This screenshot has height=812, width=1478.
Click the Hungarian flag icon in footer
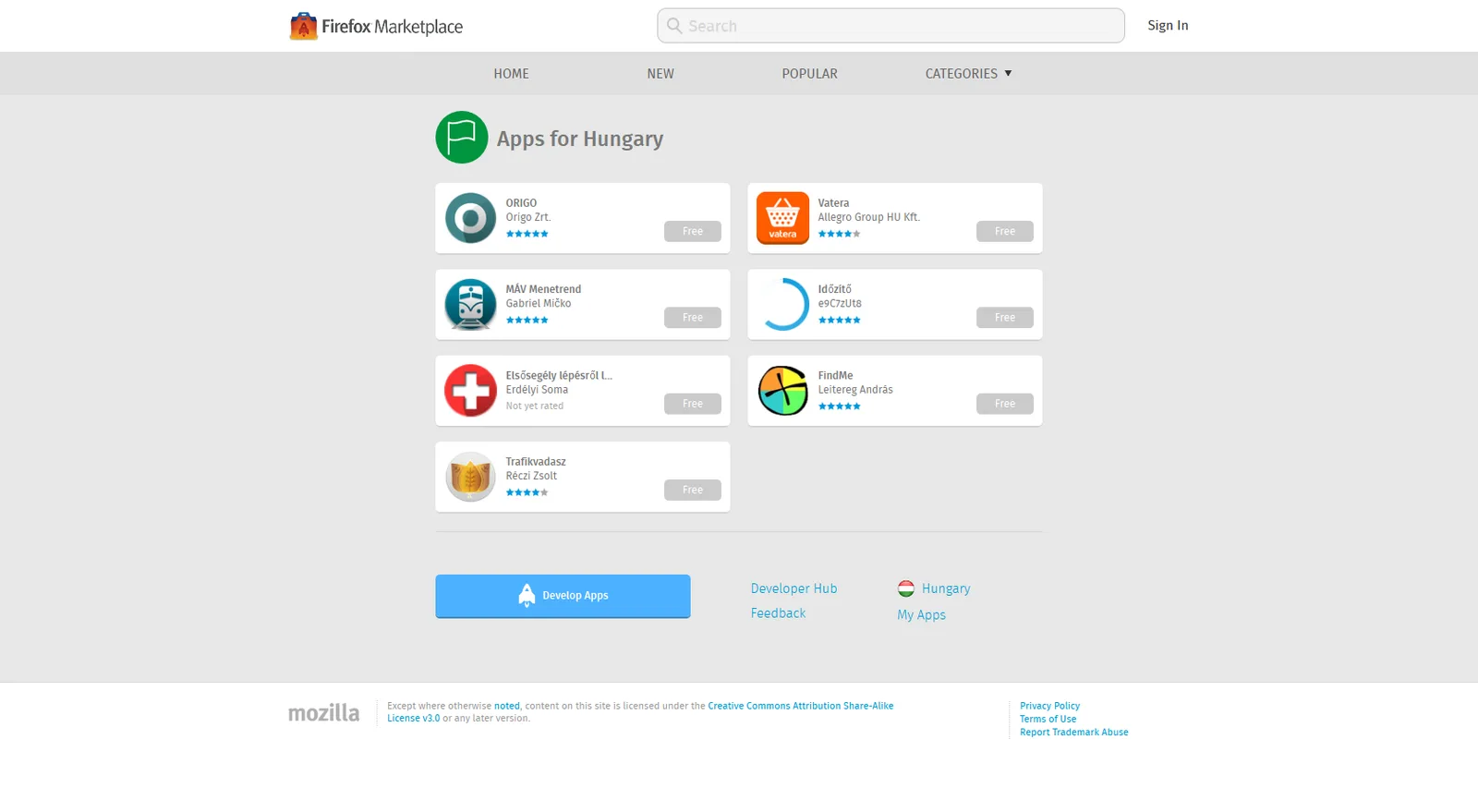tap(906, 588)
